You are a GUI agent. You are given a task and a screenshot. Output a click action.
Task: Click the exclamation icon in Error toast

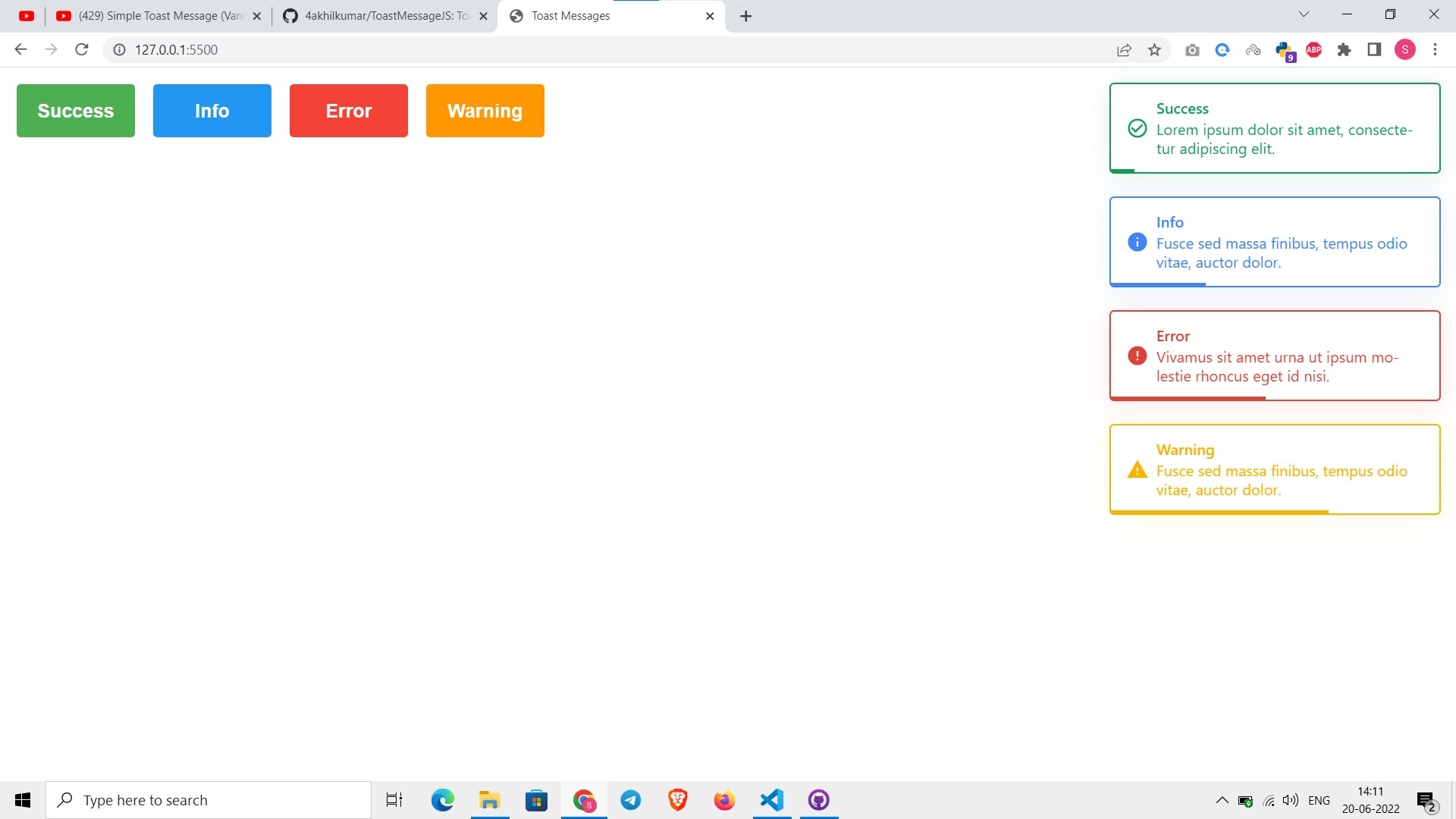tap(1137, 356)
